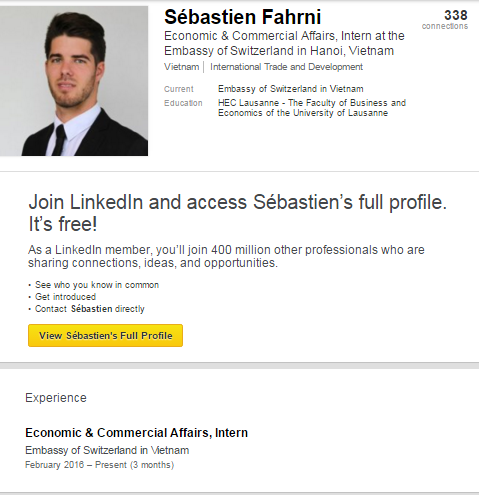The width and height of the screenshot is (479, 495).
Task: Open HEC Lausanne education link
Action: pos(312,108)
